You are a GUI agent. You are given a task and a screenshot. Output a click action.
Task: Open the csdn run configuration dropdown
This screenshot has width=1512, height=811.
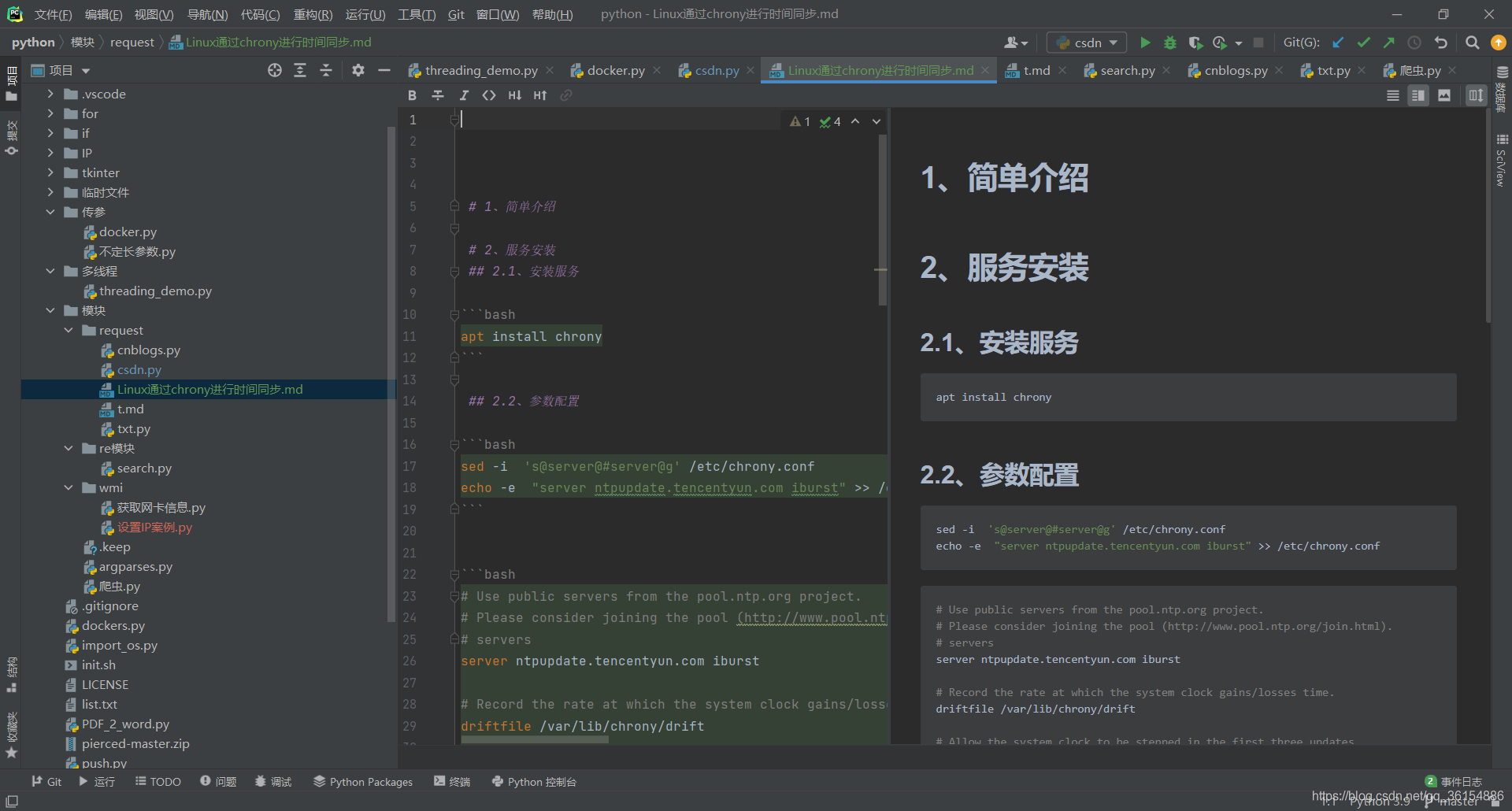click(1112, 42)
